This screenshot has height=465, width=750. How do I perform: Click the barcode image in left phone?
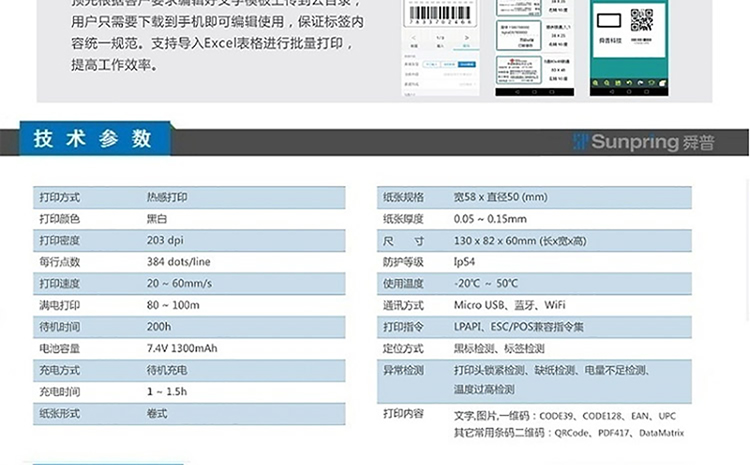tap(440, 12)
